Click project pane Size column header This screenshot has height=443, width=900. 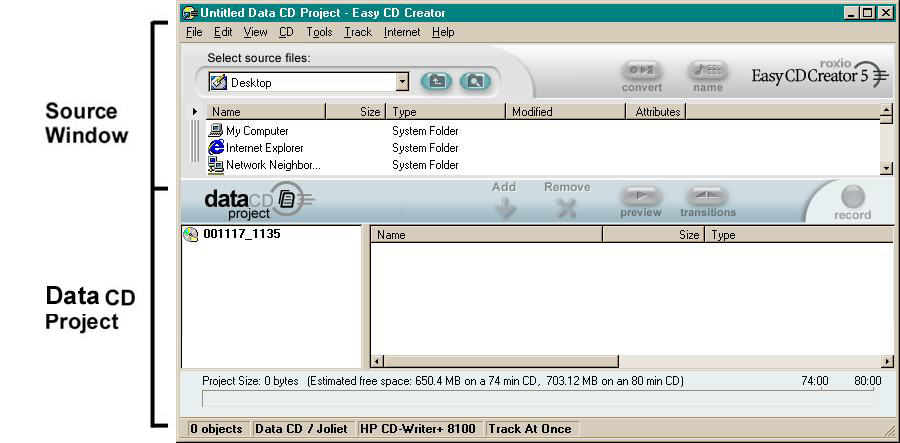point(654,234)
